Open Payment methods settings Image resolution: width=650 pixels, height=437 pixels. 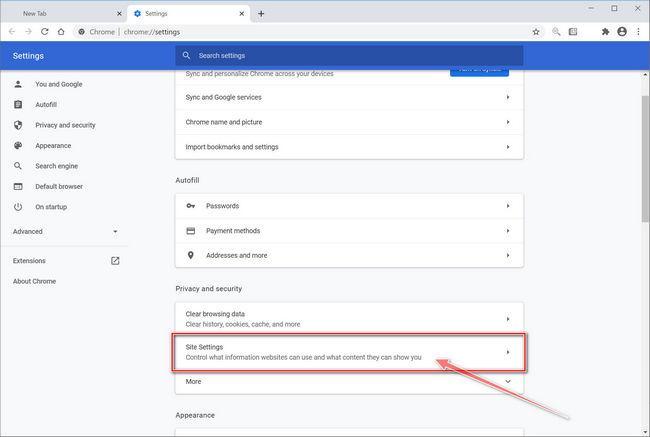[x=349, y=231]
